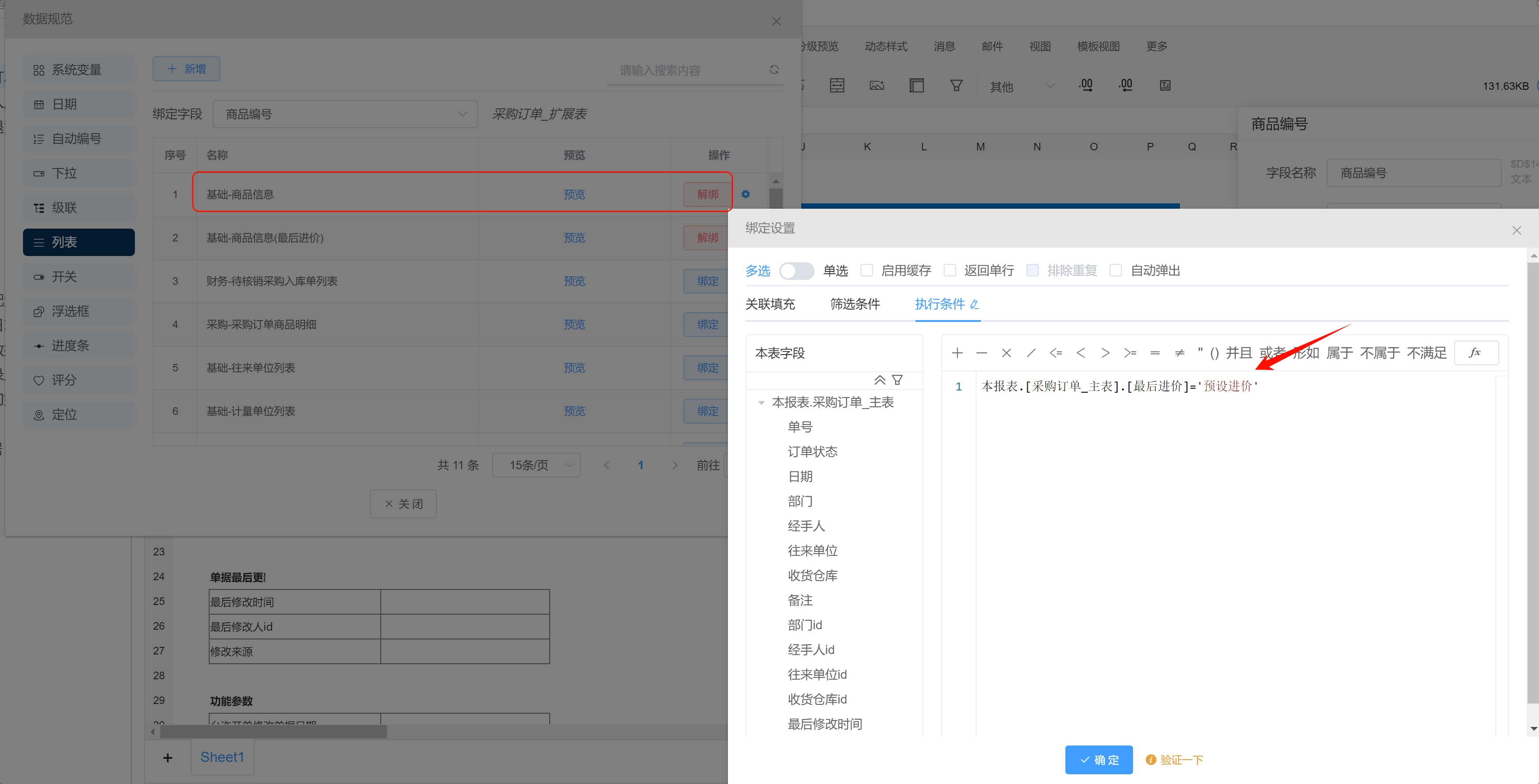Viewport: 1539px width, 784px height.
Task: Click the spreadsheet horizontal scrollbar
Action: [x=273, y=731]
